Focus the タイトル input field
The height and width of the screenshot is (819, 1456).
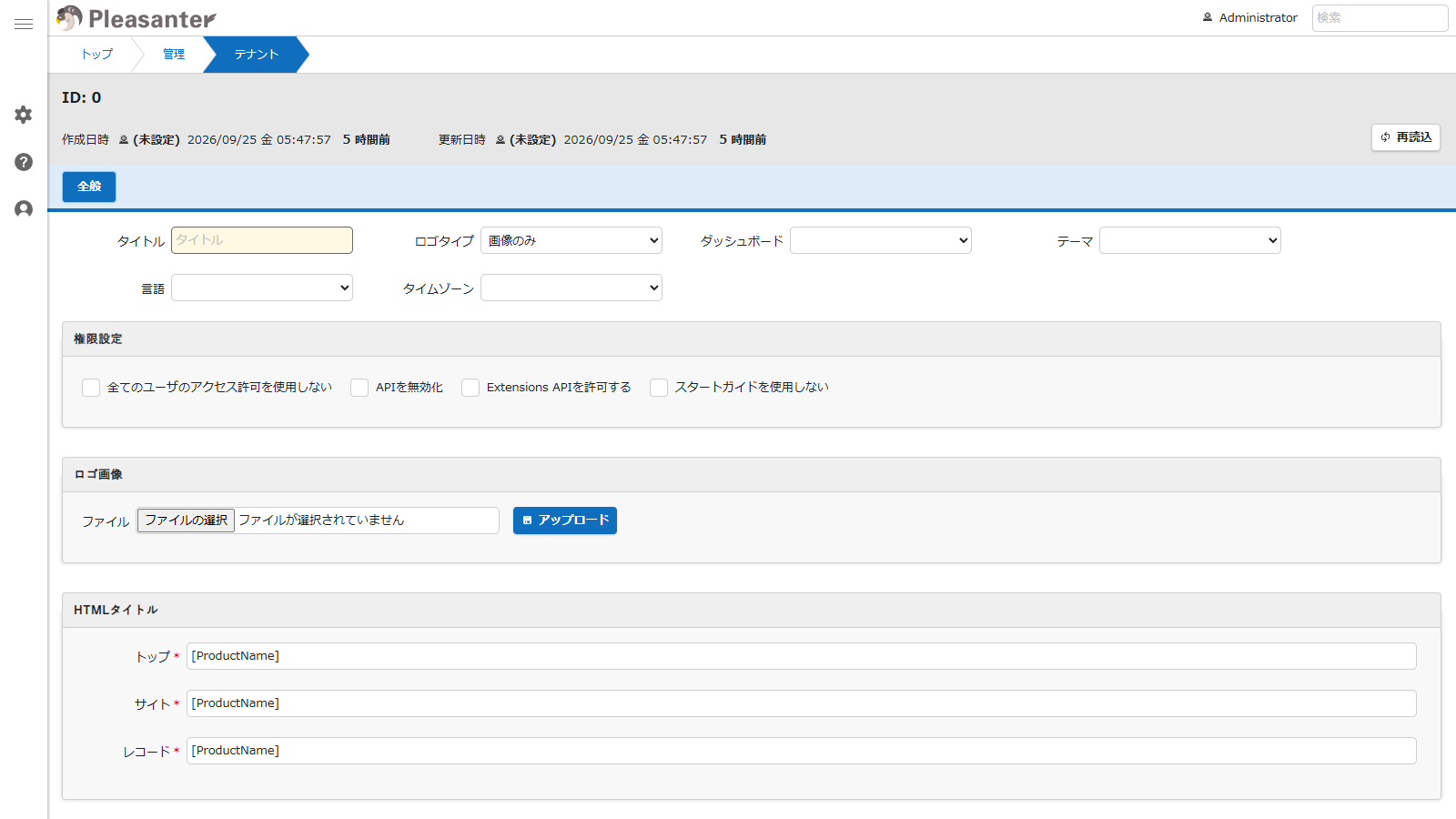pyautogui.click(x=262, y=240)
